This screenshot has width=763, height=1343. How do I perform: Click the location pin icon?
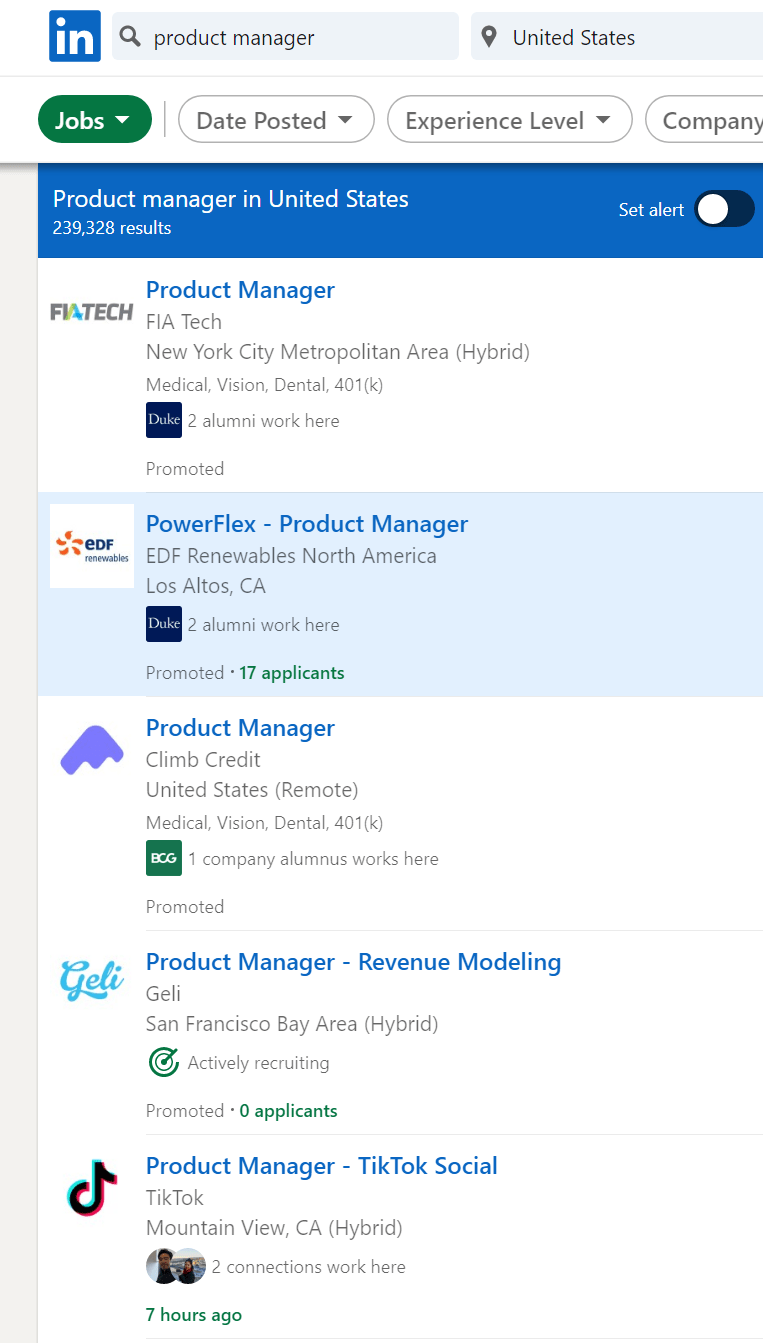click(489, 37)
